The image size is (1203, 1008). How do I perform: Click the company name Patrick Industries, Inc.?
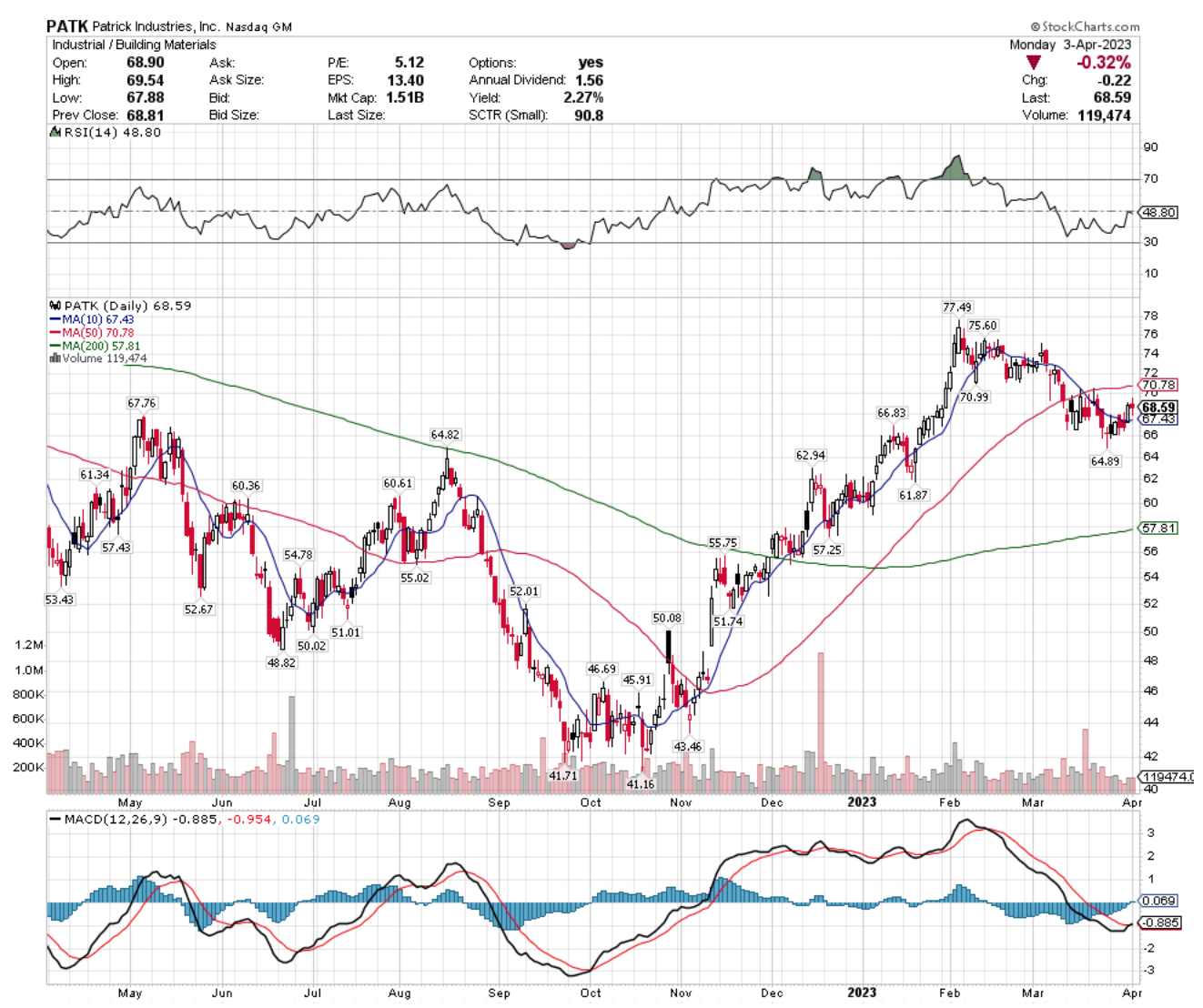[156, 26]
